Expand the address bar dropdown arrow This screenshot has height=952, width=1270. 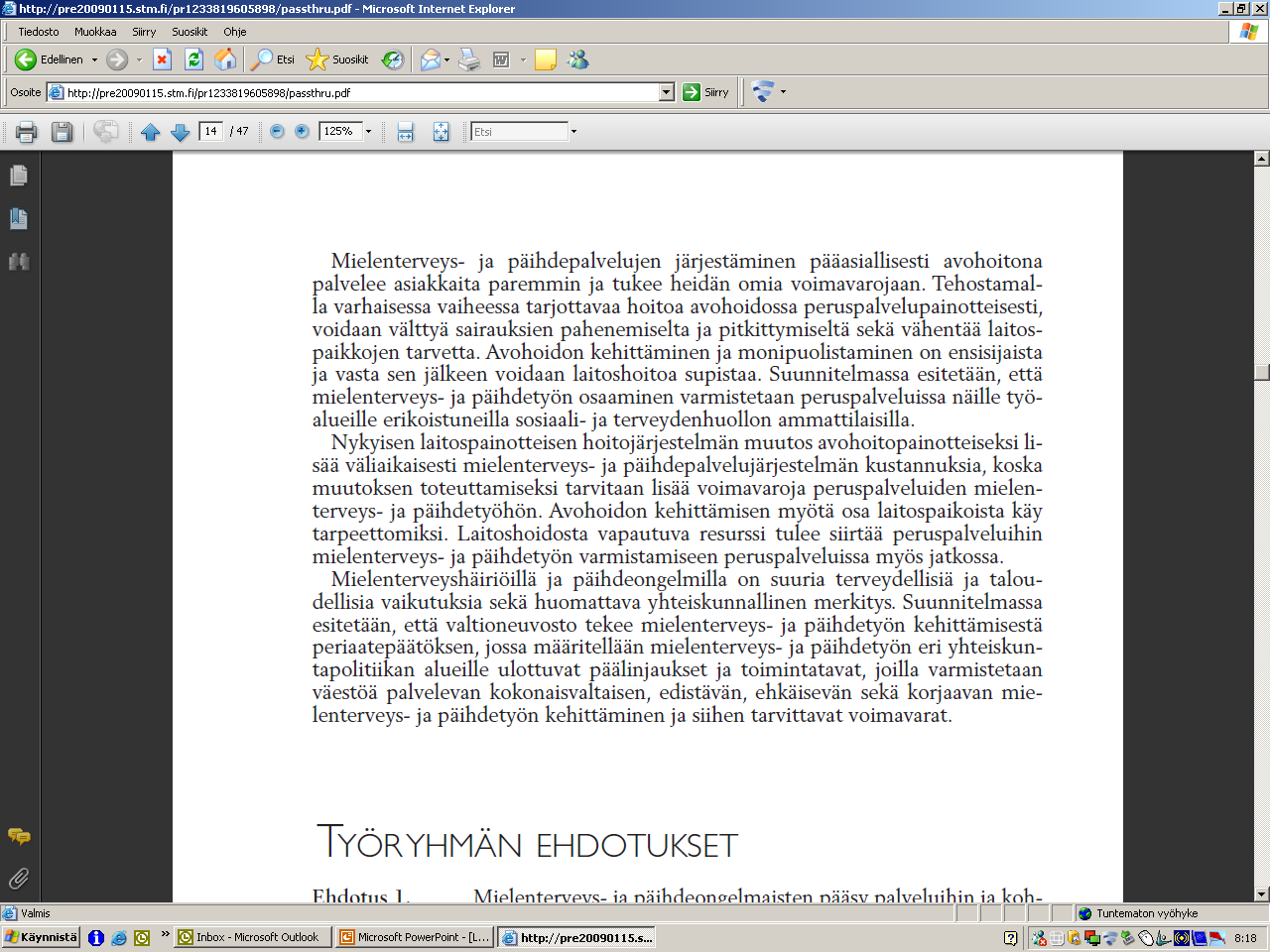667,92
